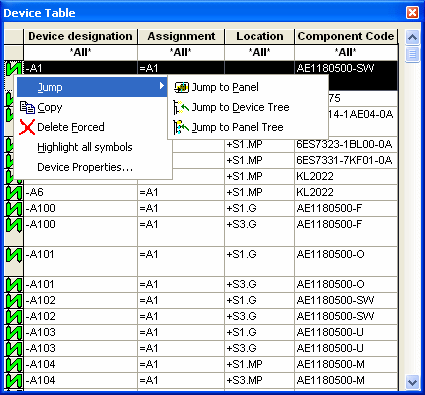
Task: Click AE1180500-M in the +S1.MP row
Action: (330, 364)
